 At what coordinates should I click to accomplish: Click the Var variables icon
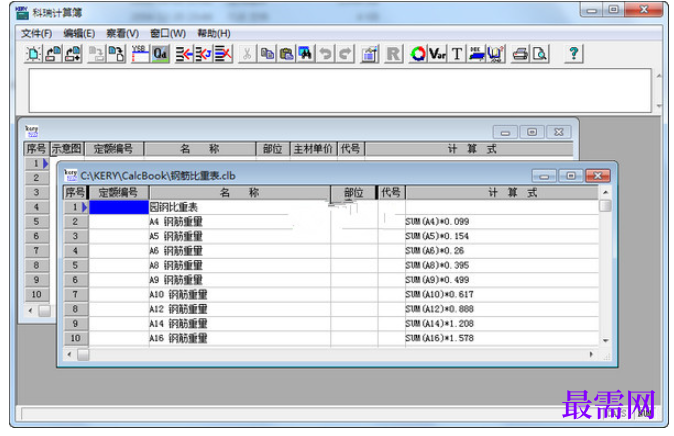click(x=437, y=54)
